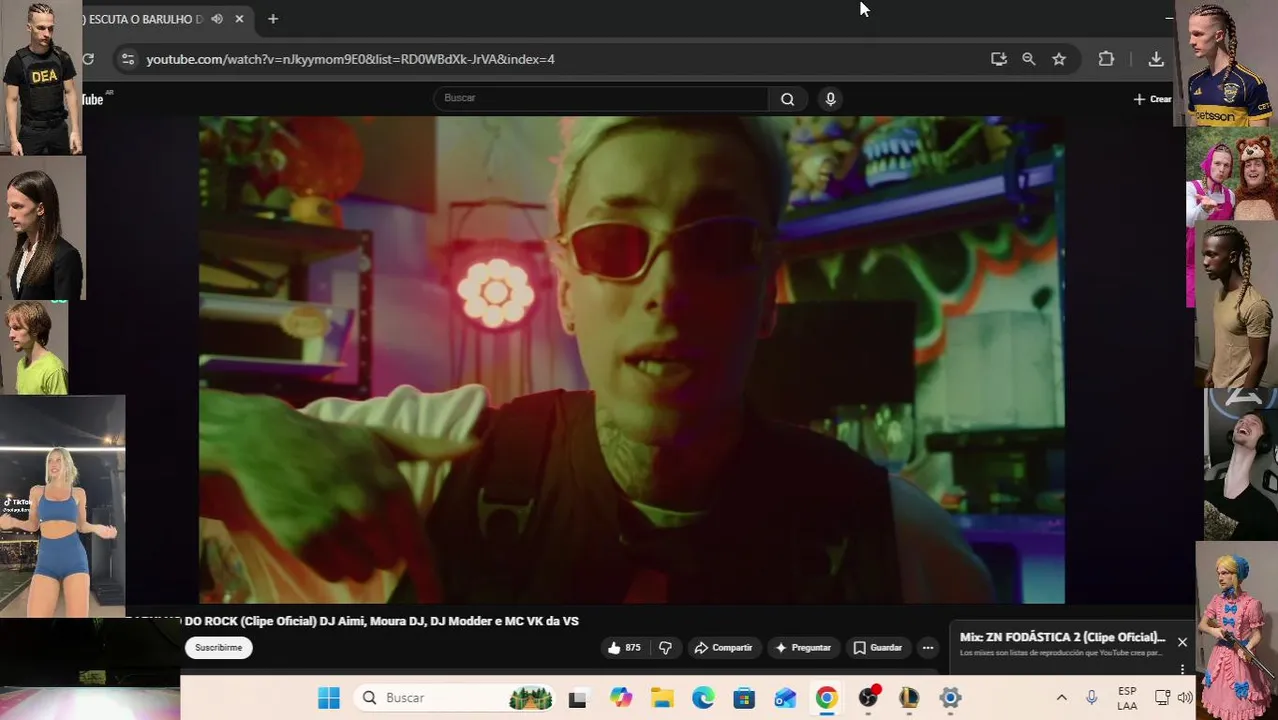The width and height of the screenshot is (1278, 720).
Task: View site information icon in address bar
Action: (x=127, y=59)
